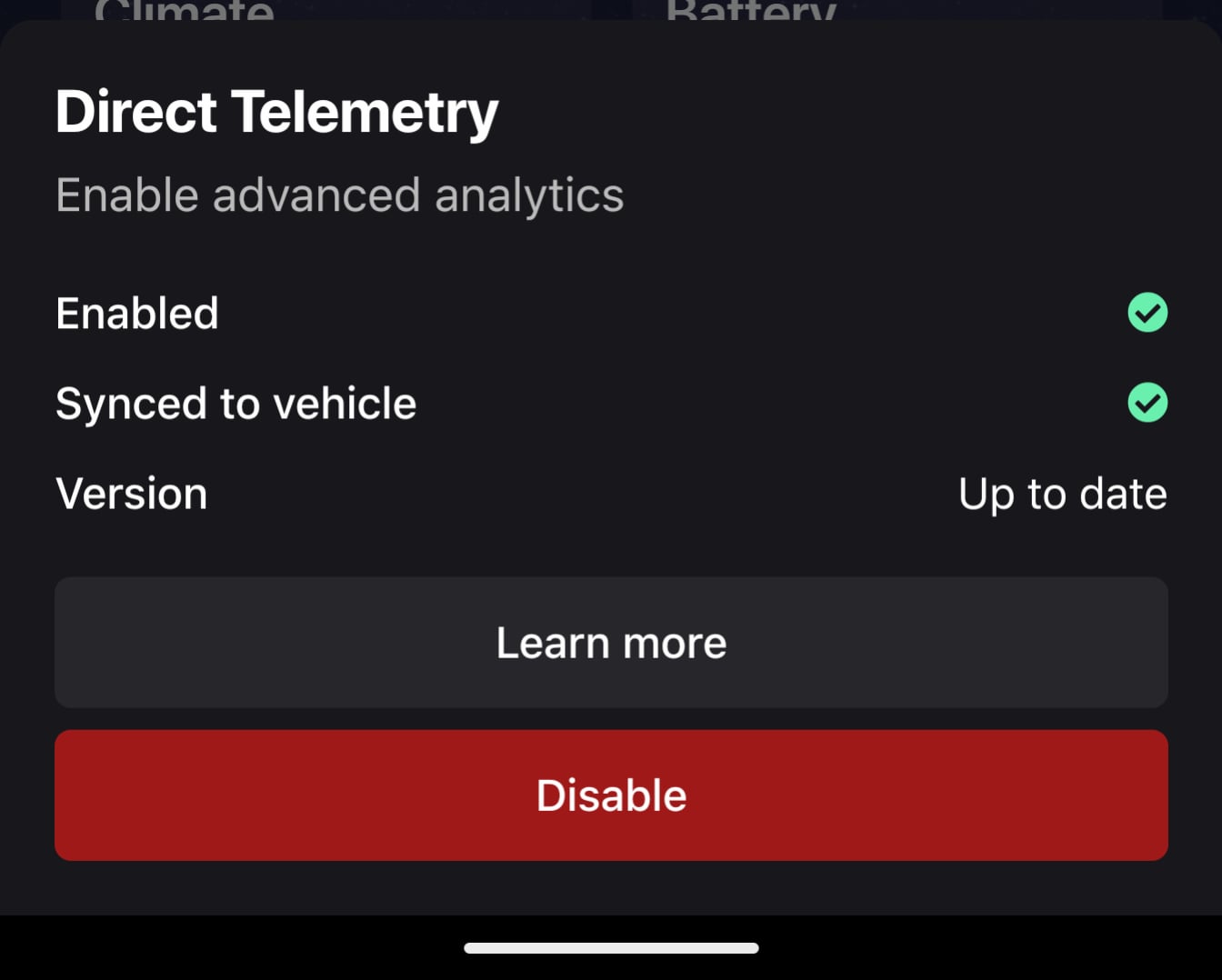Tap the Up to date version status

(x=1062, y=495)
